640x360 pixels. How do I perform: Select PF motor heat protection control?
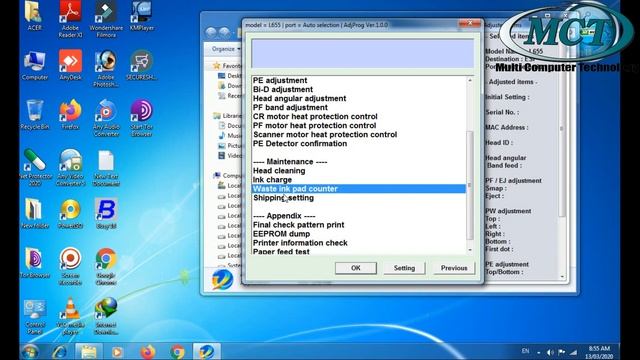(x=314, y=125)
